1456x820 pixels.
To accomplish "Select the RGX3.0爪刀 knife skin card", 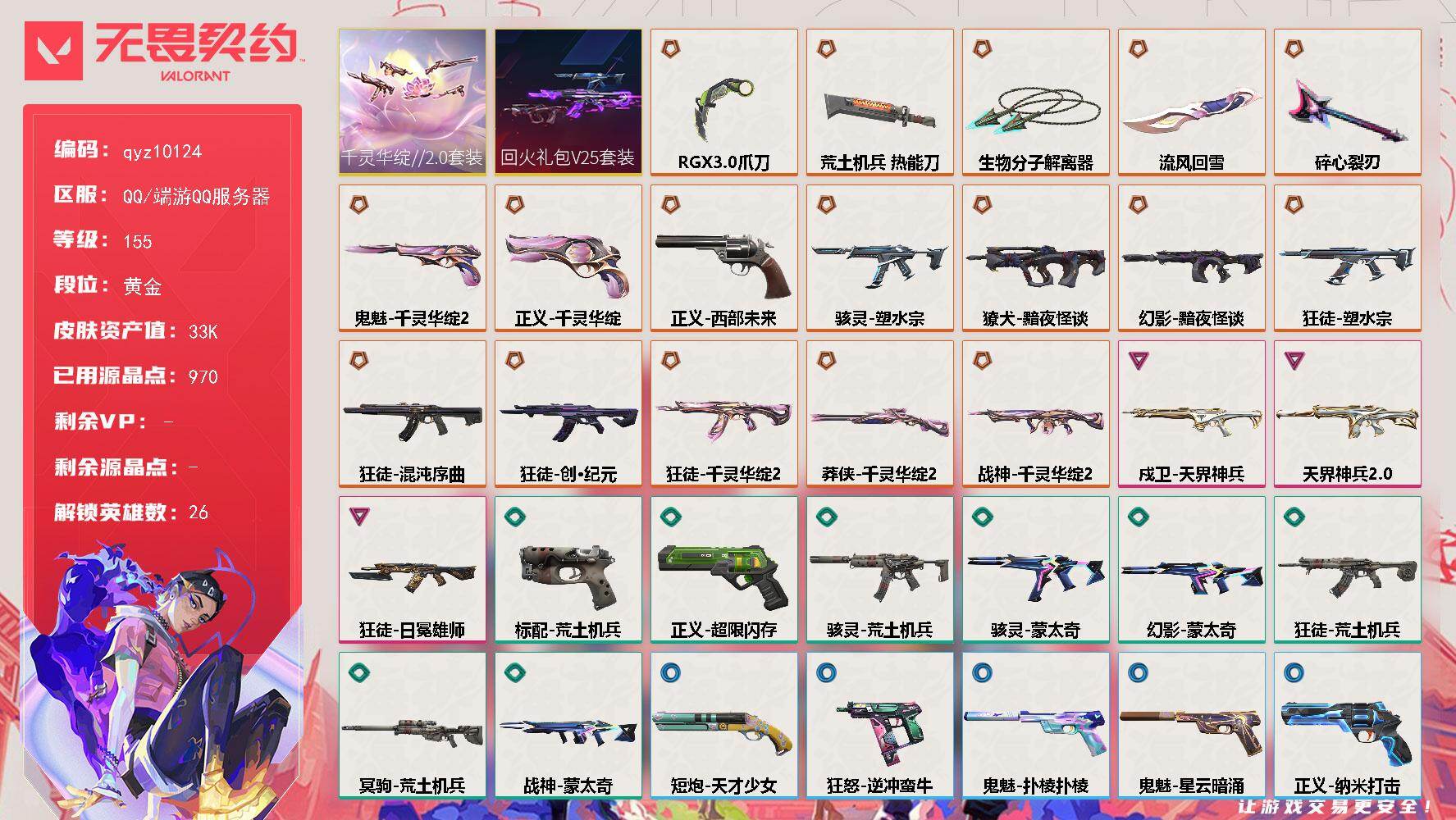I will coord(724,102).
